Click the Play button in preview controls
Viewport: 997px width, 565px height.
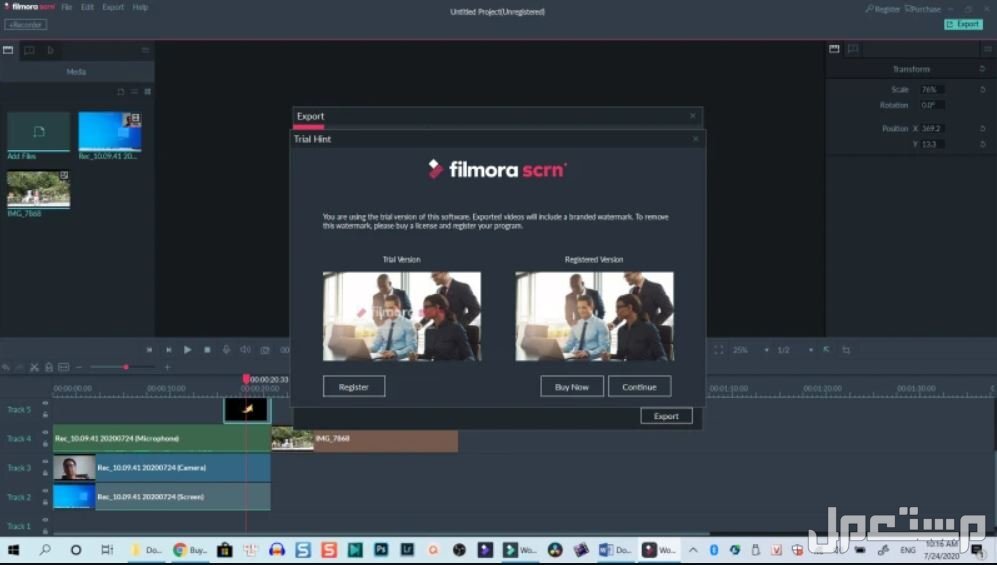click(x=188, y=350)
